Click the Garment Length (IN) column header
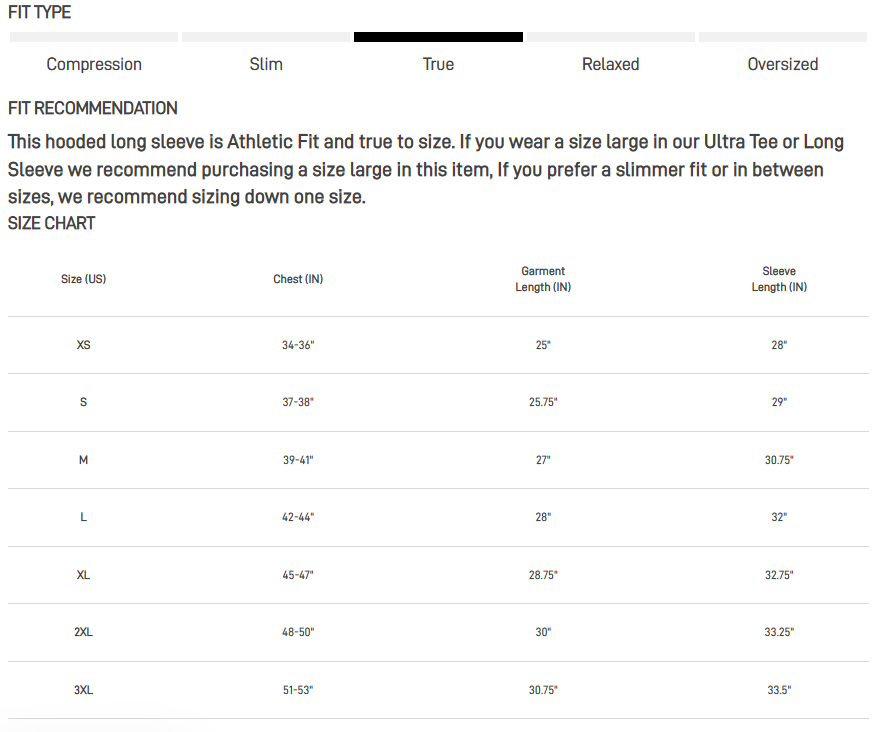 (543, 279)
